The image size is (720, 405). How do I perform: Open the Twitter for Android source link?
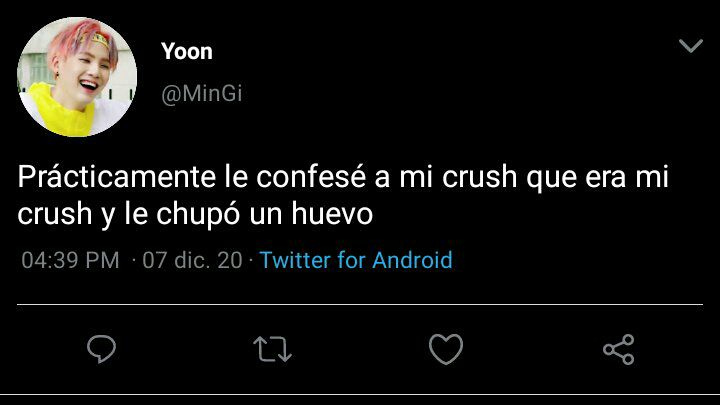coord(356,260)
